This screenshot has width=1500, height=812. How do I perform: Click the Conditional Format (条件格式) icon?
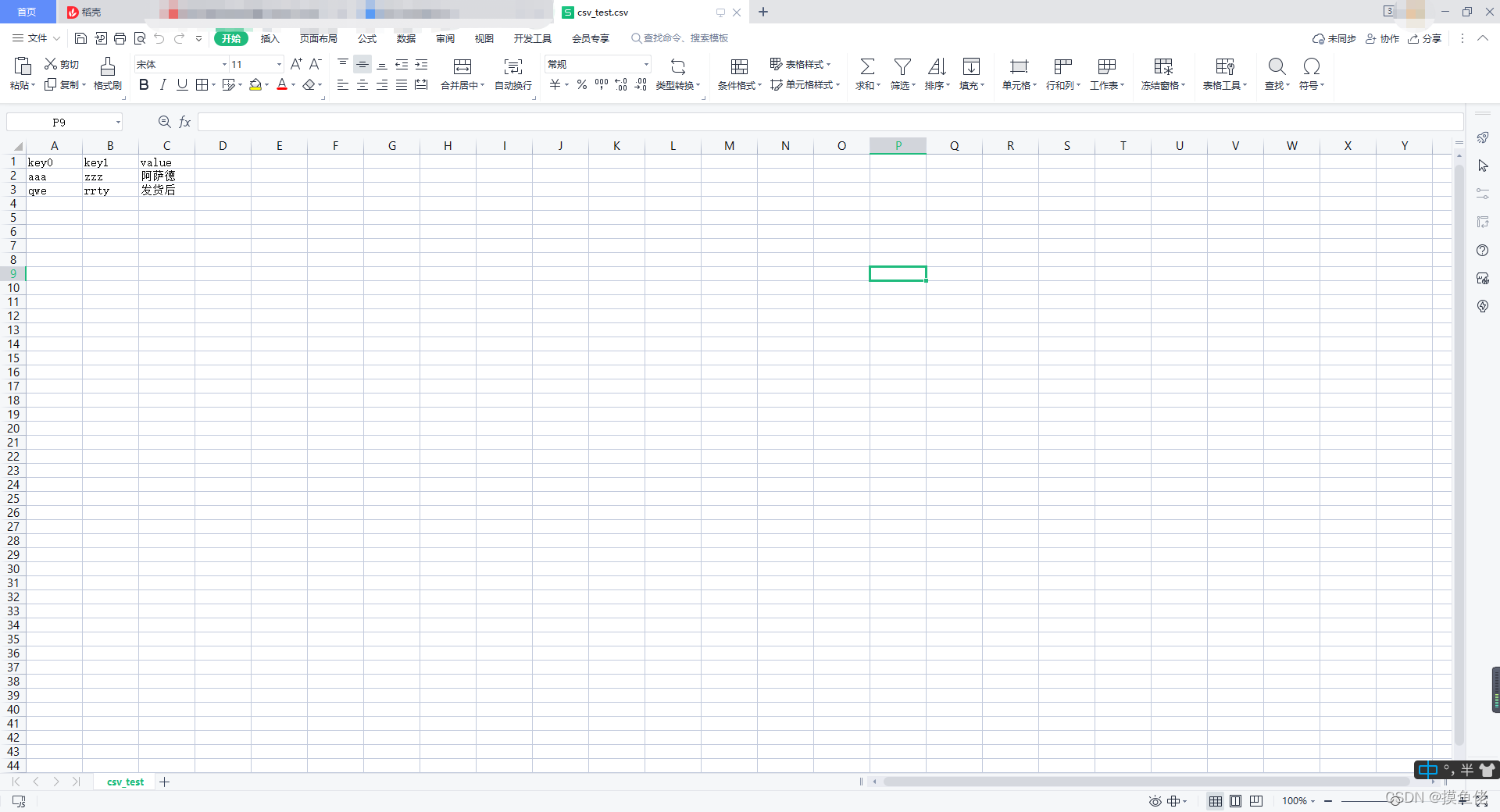click(739, 66)
